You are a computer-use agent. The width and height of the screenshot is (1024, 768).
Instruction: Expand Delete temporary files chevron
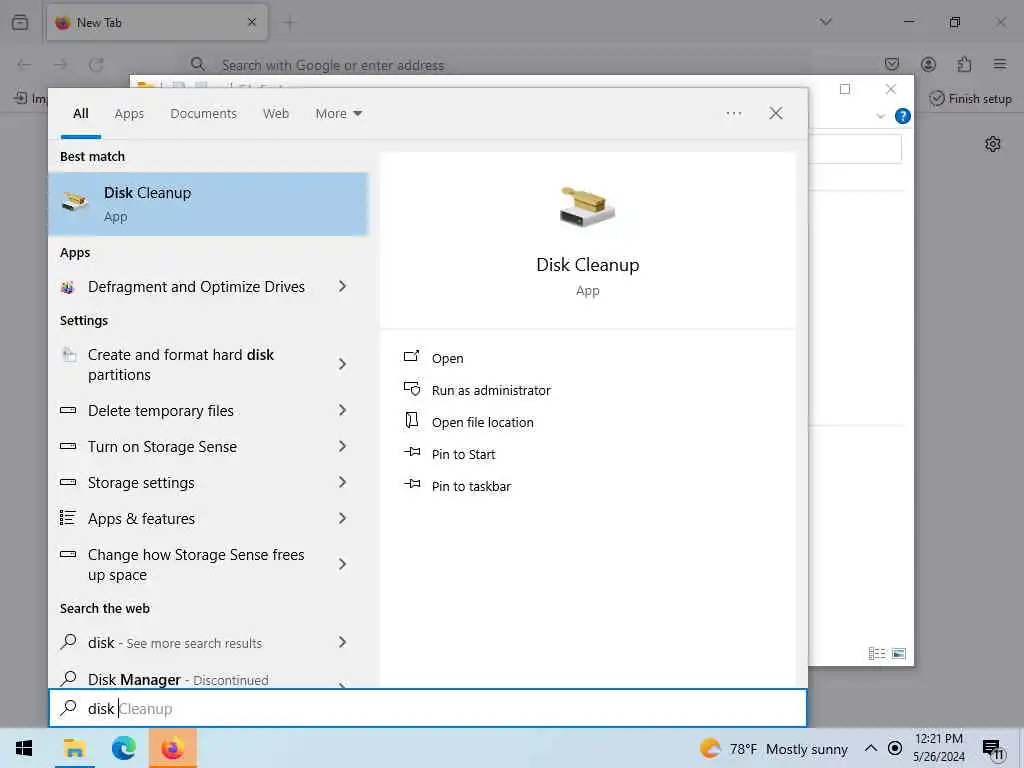click(x=342, y=410)
